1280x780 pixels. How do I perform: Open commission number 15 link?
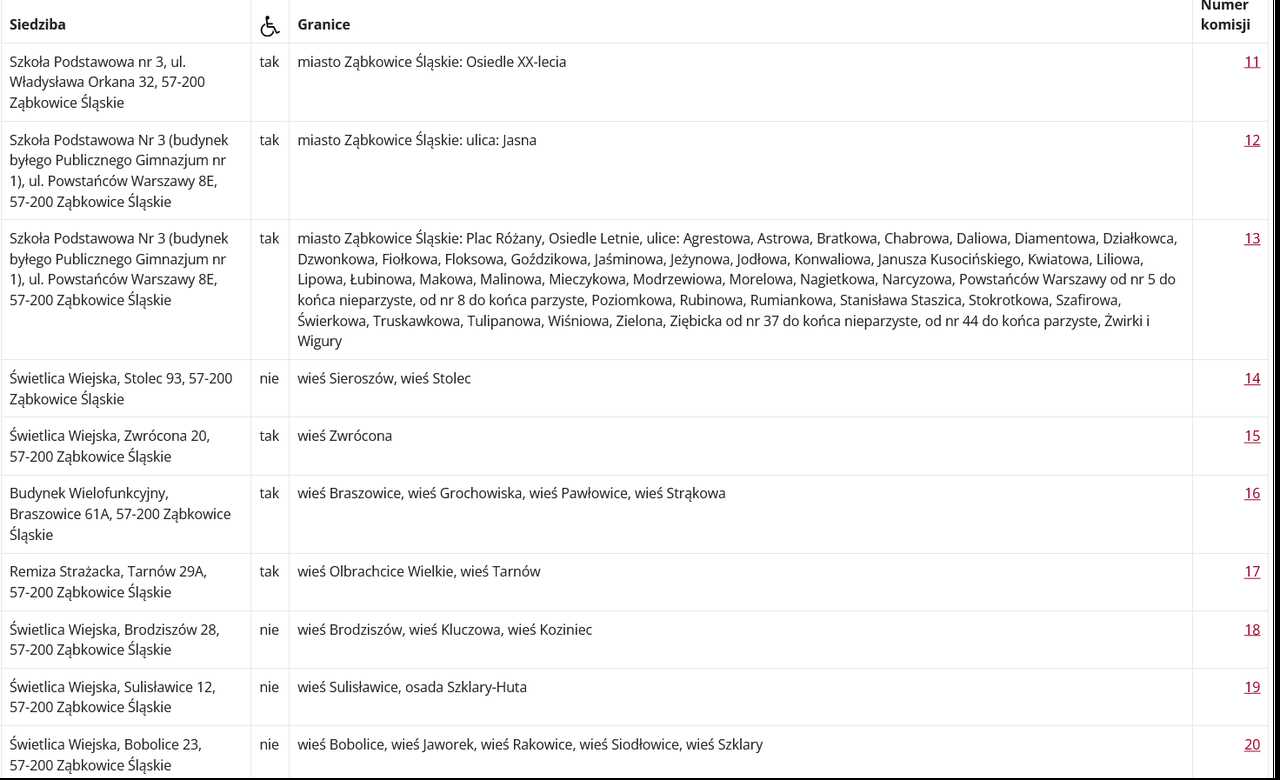click(x=1252, y=436)
